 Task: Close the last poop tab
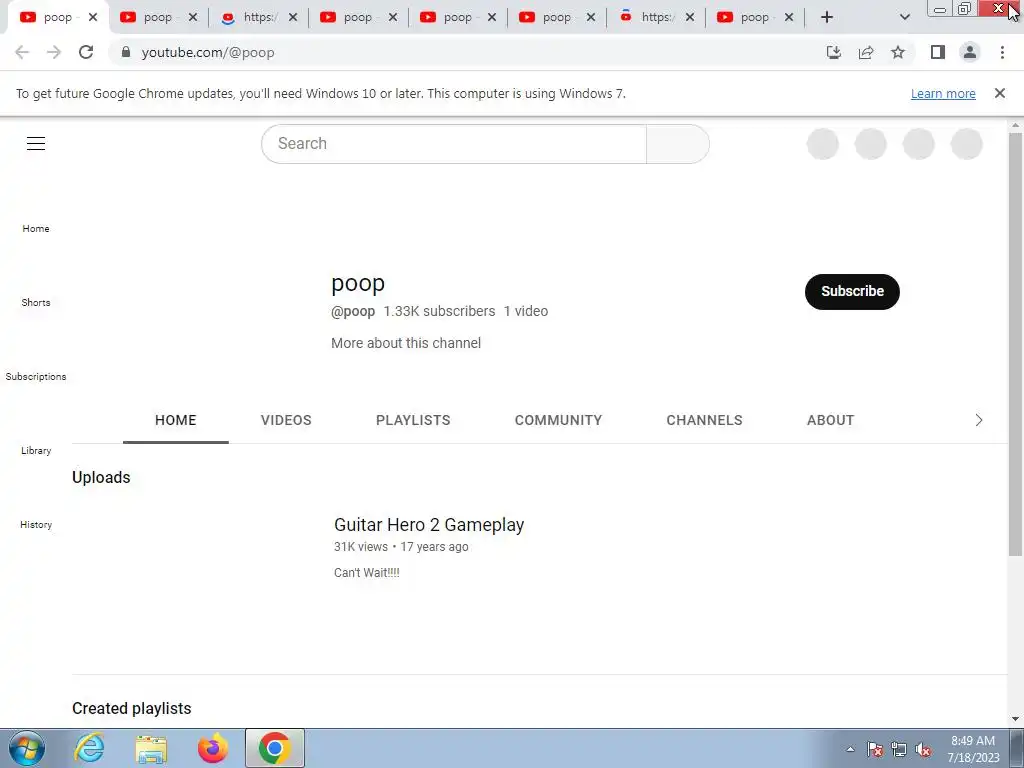[789, 17]
